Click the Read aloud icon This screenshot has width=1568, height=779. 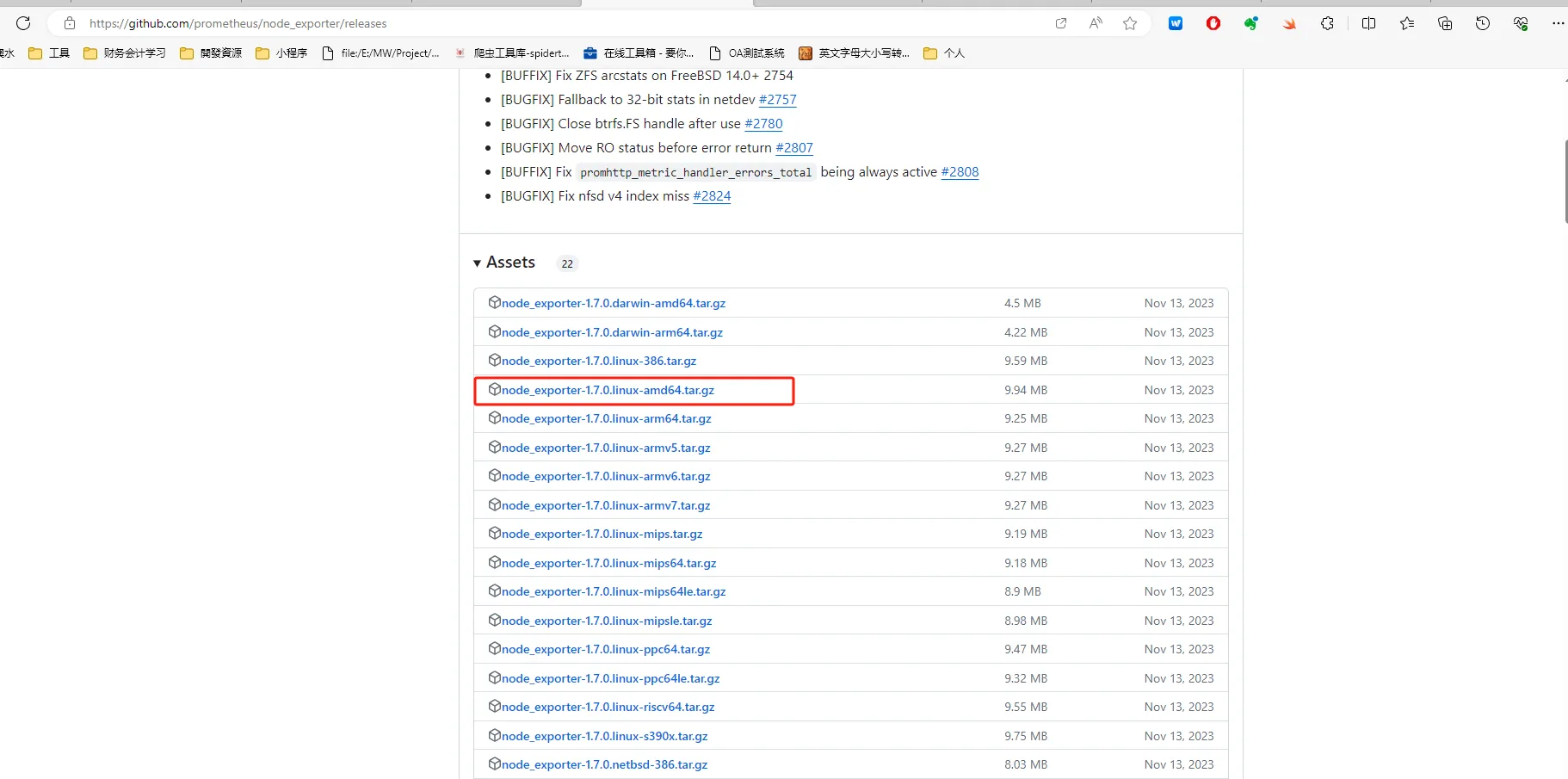click(x=1096, y=23)
